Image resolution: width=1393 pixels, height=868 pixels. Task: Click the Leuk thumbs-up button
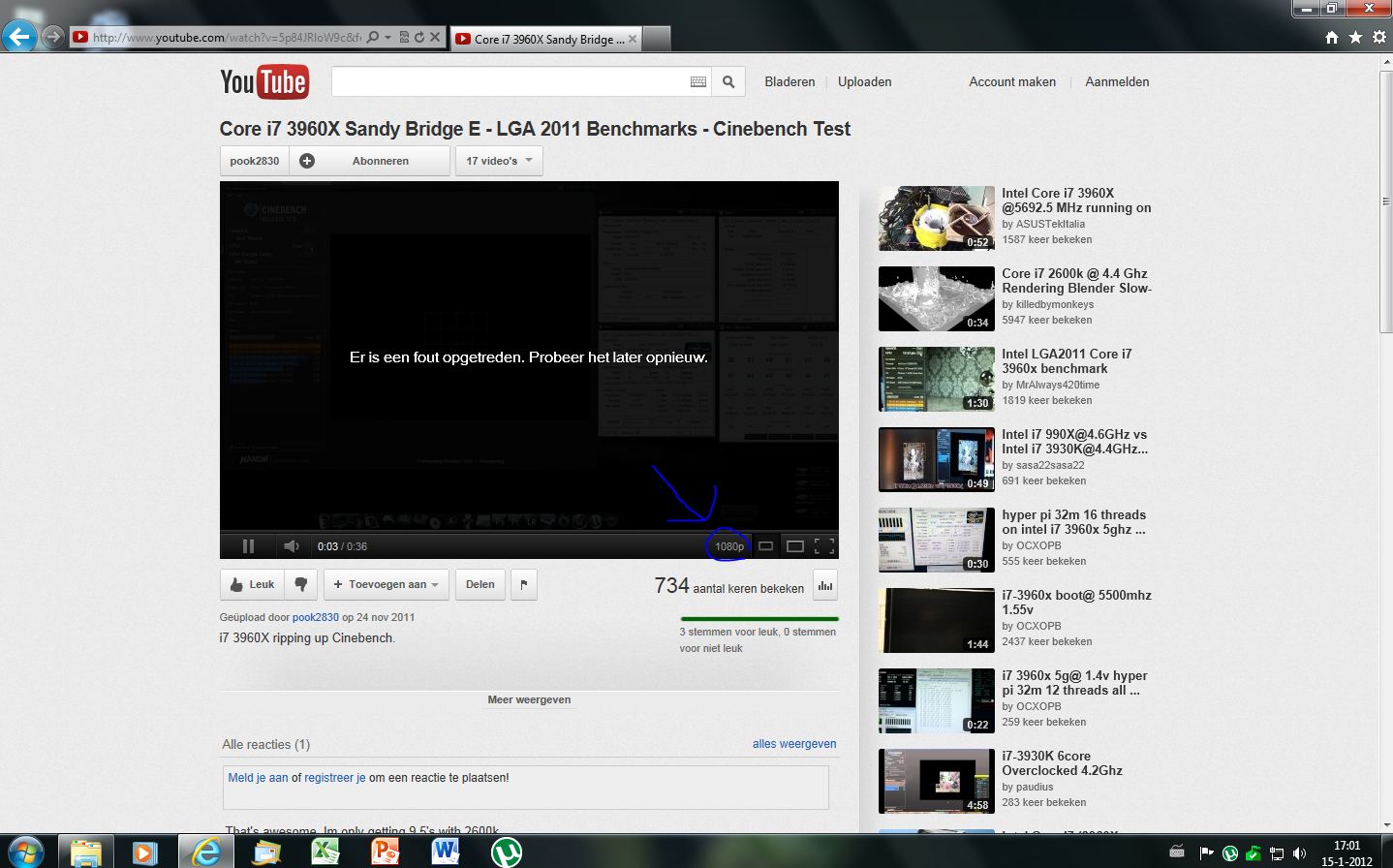pyautogui.click(x=252, y=584)
